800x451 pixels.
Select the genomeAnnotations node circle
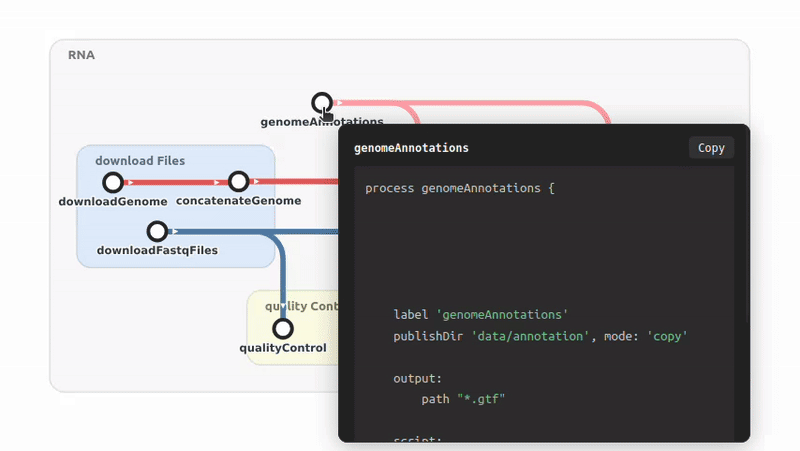click(x=322, y=103)
